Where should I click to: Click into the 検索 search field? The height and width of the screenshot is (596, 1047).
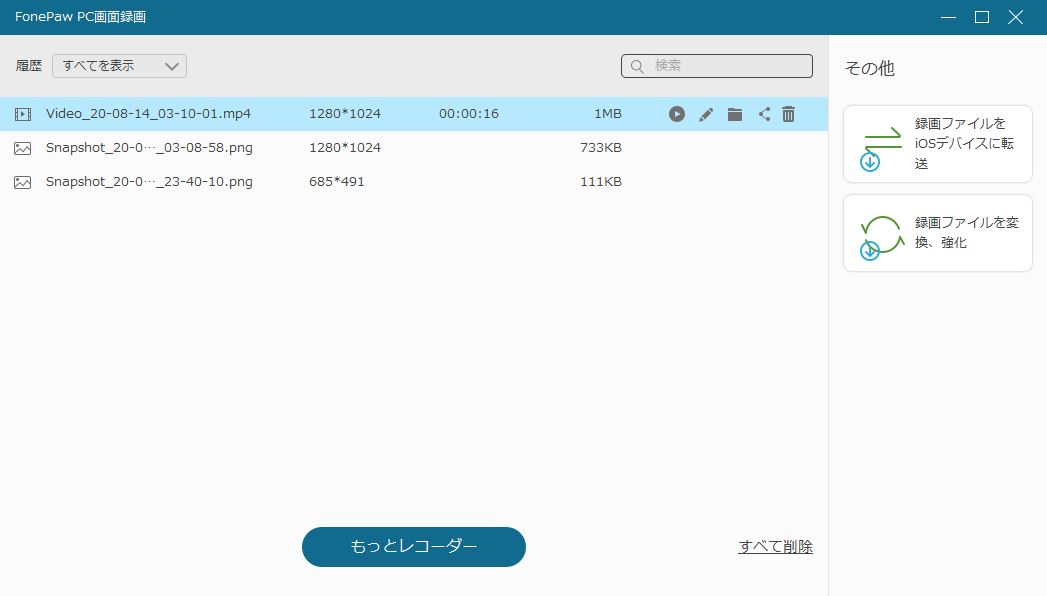click(x=716, y=66)
